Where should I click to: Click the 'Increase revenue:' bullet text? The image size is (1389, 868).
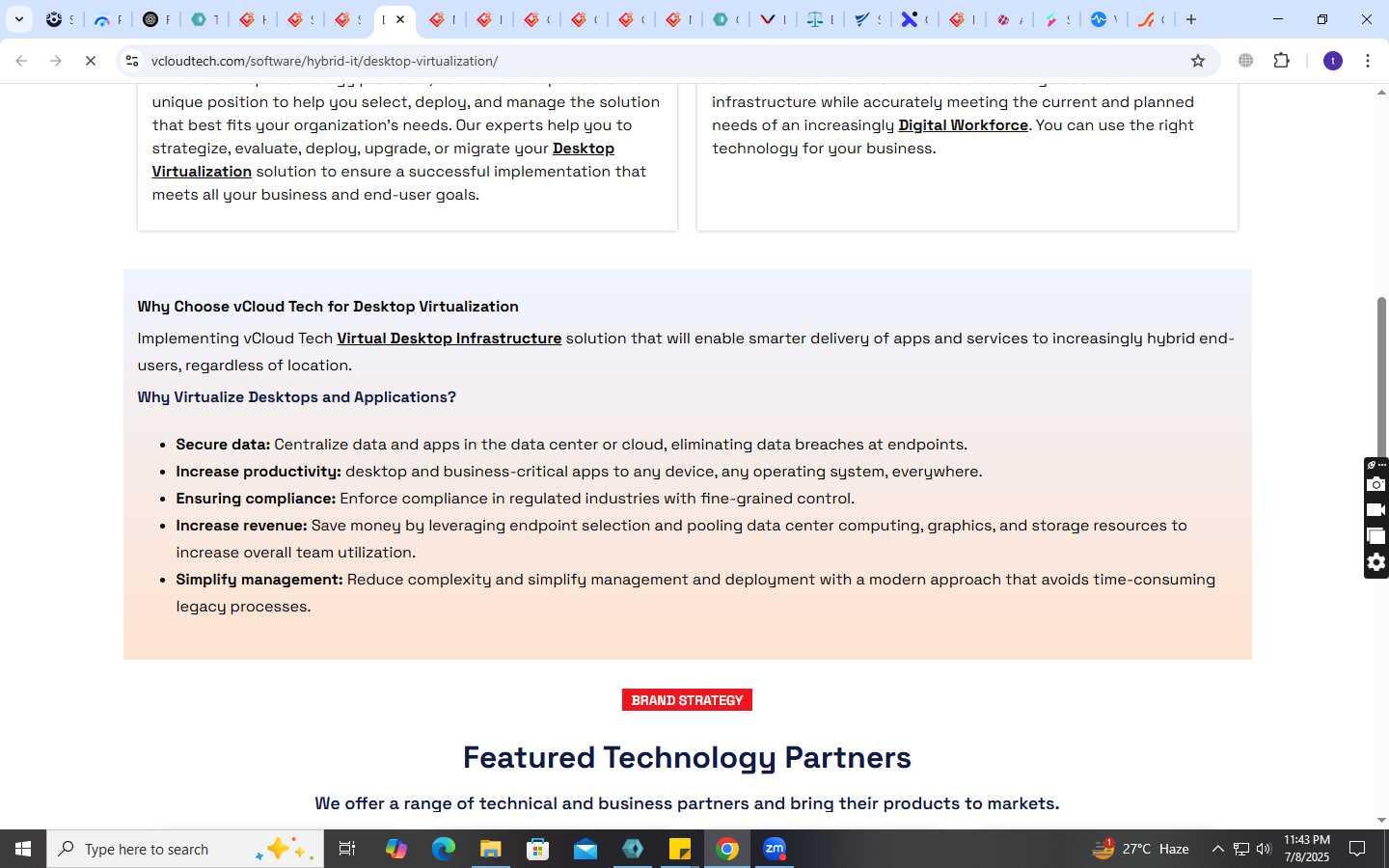point(241,526)
